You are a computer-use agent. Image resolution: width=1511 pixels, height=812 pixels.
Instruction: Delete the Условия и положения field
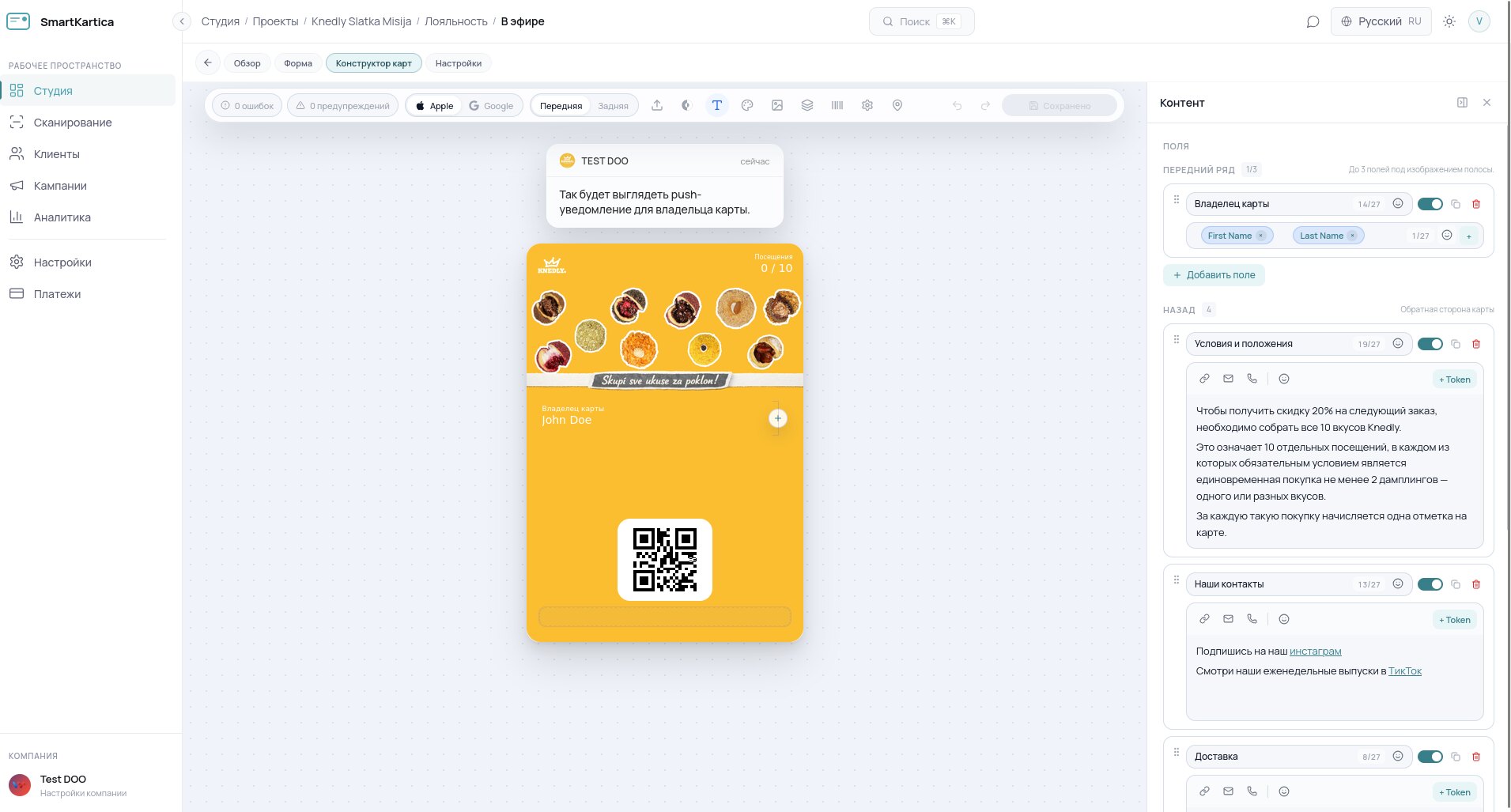click(1476, 344)
